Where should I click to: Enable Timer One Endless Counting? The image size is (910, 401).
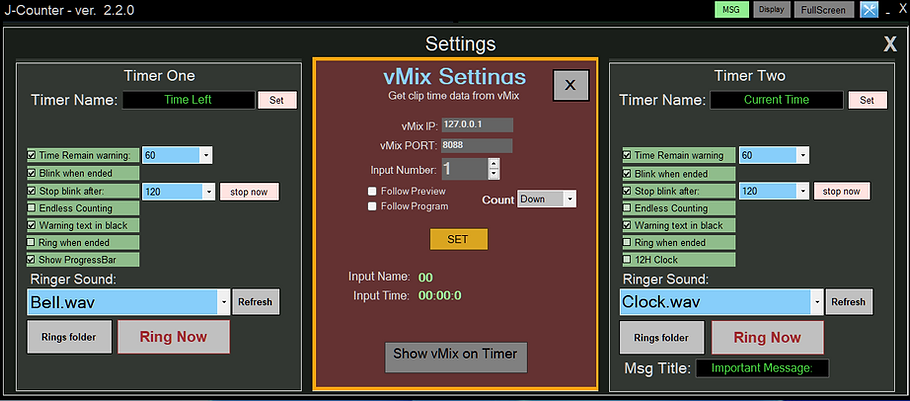click(31, 208)
